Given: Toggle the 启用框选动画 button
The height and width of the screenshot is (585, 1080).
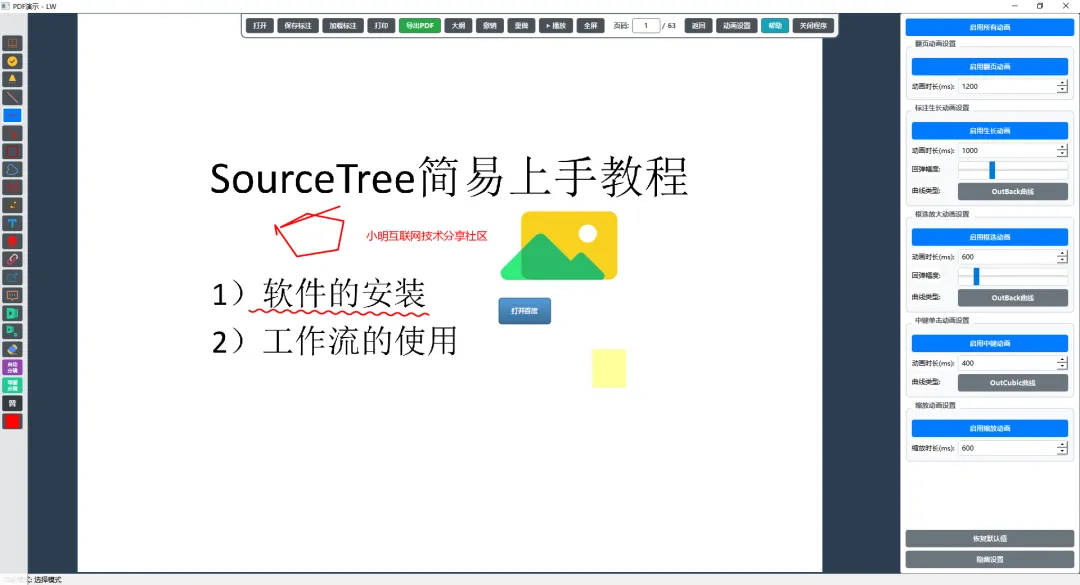Looking at the screenshot, I should [990, 237].
